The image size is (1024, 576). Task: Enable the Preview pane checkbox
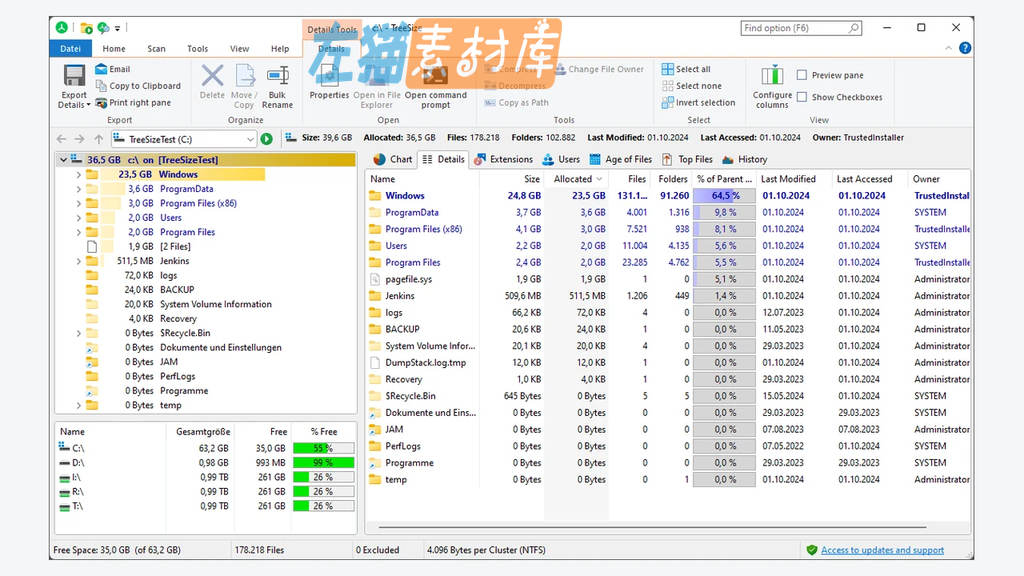coord(802,75)
